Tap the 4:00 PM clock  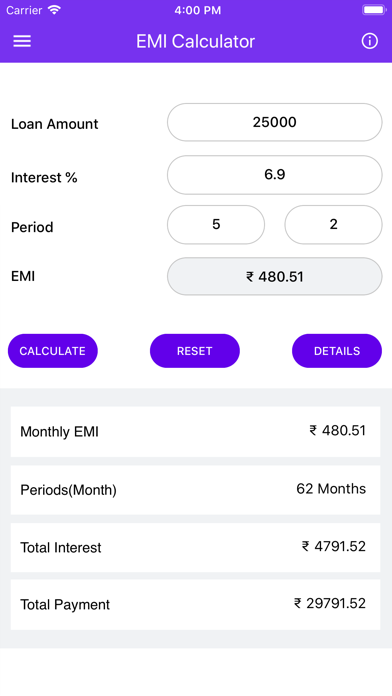(x=198, y=10)
